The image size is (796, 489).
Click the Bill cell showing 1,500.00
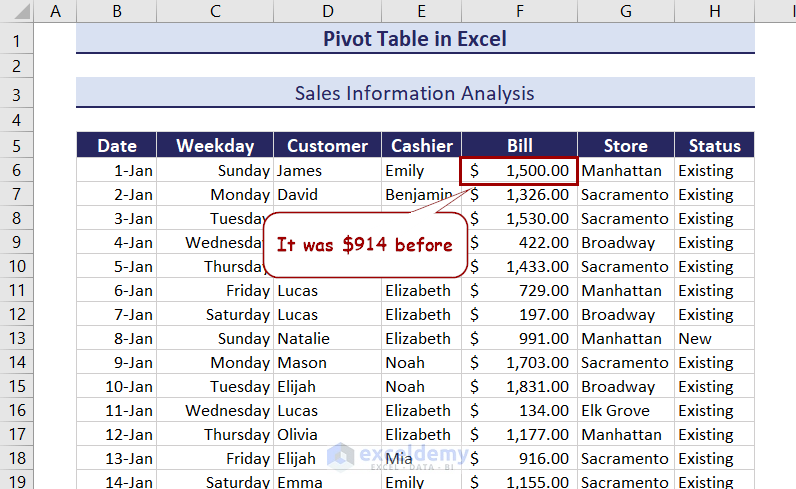519,170
